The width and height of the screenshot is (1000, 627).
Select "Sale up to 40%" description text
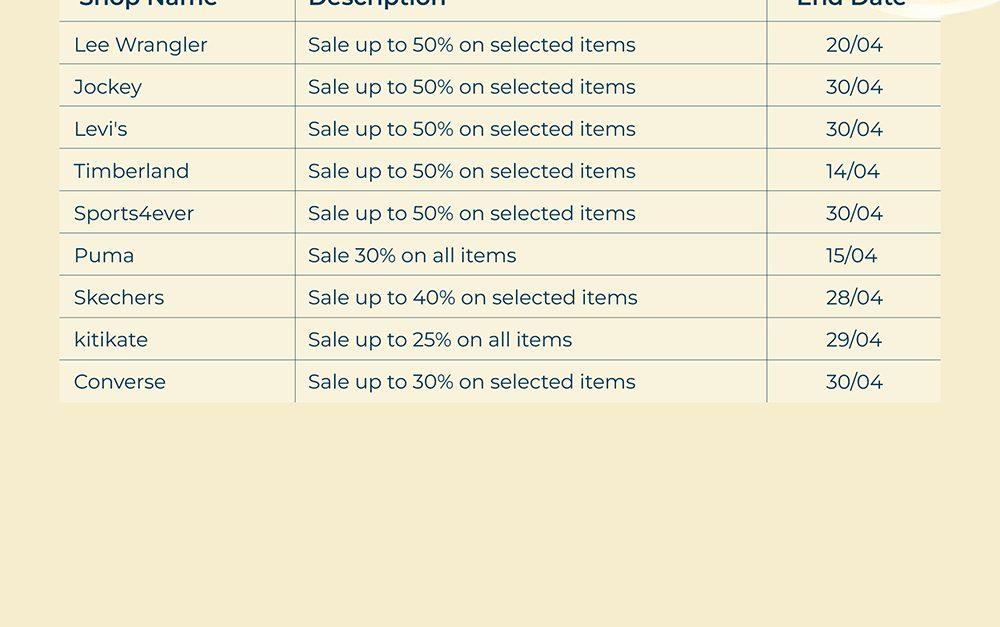click(472, 297)
